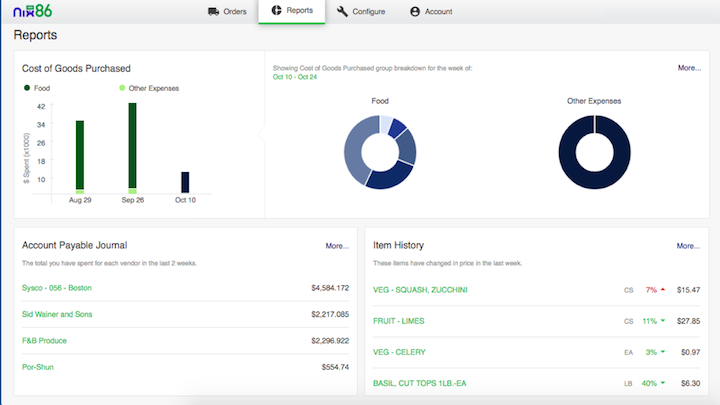Open More for Item History
Viewport: 720px width, 405px height.
(x=688, y=246)
